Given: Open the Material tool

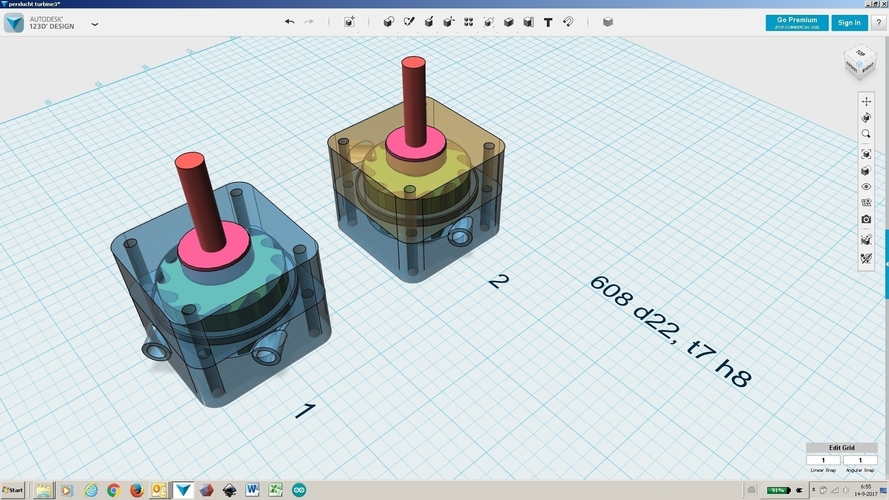Looking at the screenshot, I should (x=608, y=22).
